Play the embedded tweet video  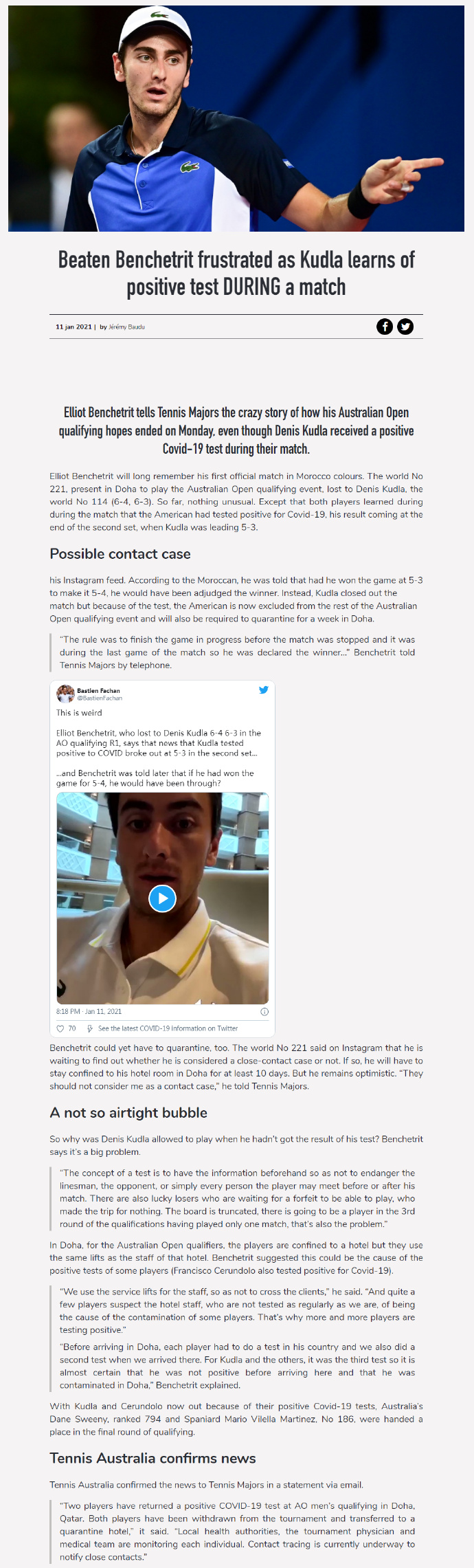[163, 898]
